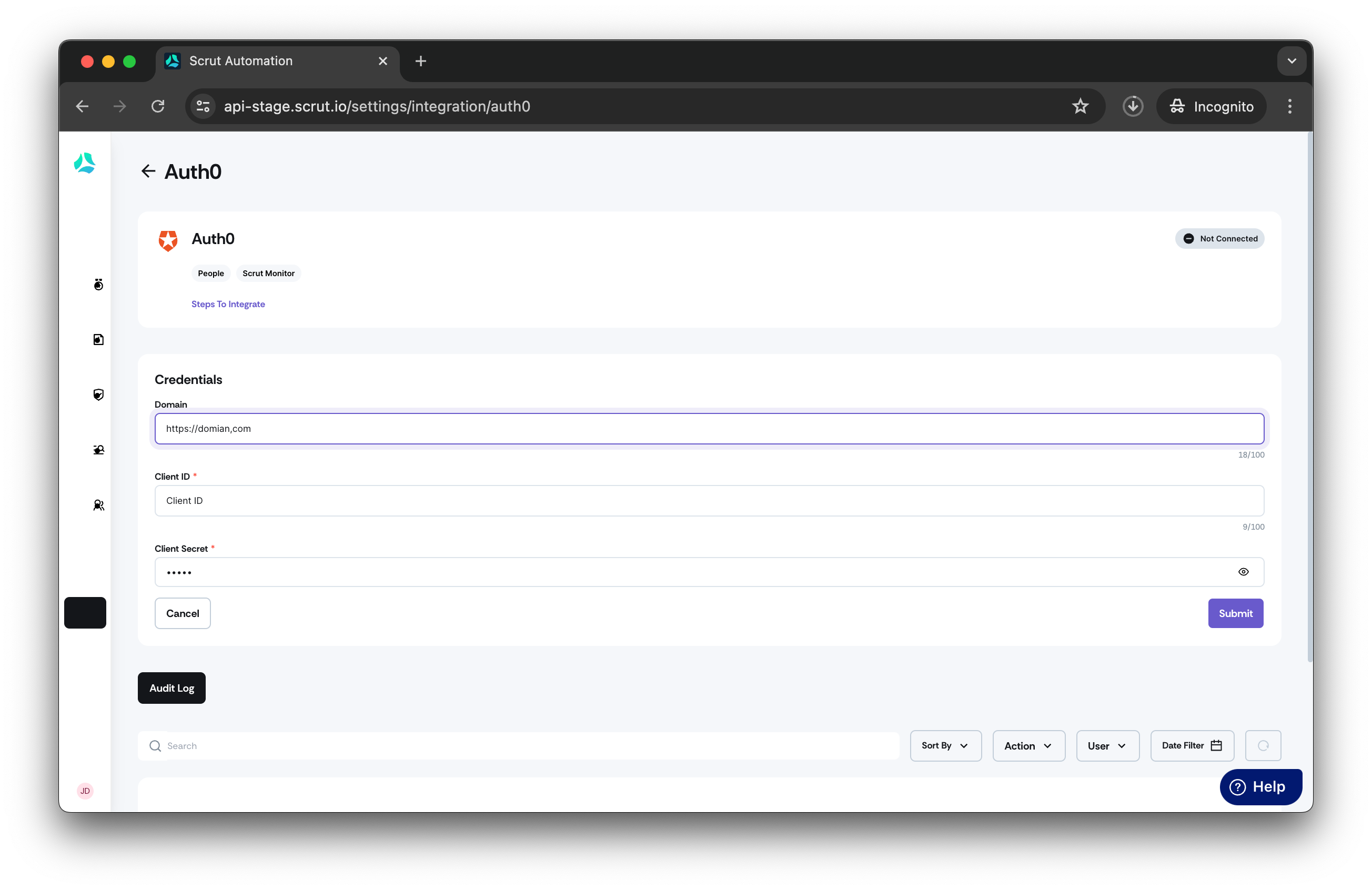Image resolution: width=1372 pixels, height=890 pixels.
Task: Click the 9/100 character counter
Action: pyautogui.click(x=1253, y=527)
